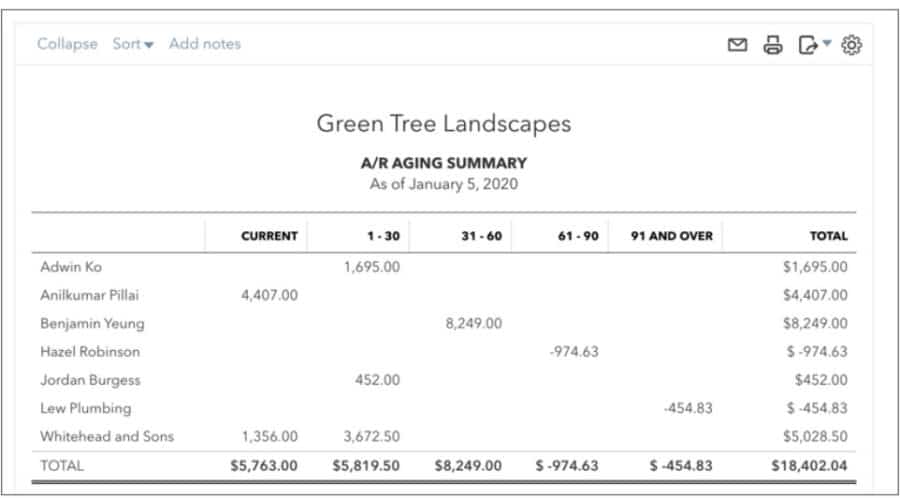This screenshot has width=900, height=498.
Task: Expand the export dropdown arrow
Action: [827, 45]
